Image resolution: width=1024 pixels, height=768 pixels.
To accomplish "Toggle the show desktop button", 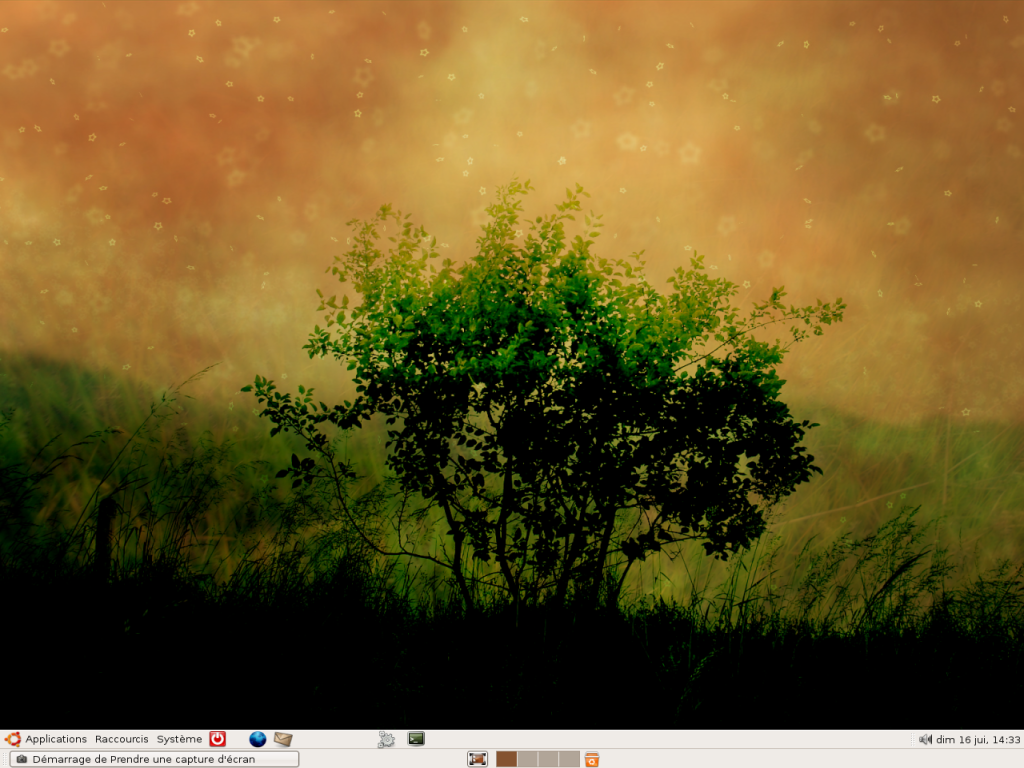I will coord(477,759).
